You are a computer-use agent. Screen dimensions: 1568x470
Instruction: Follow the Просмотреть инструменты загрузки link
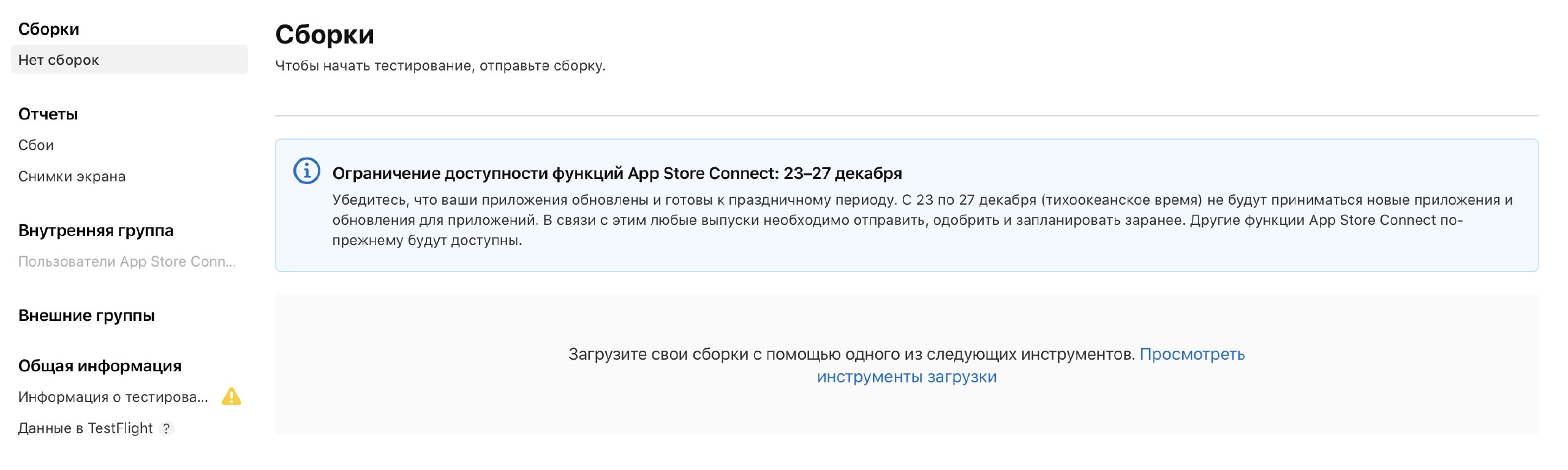tap(1191, 354)
